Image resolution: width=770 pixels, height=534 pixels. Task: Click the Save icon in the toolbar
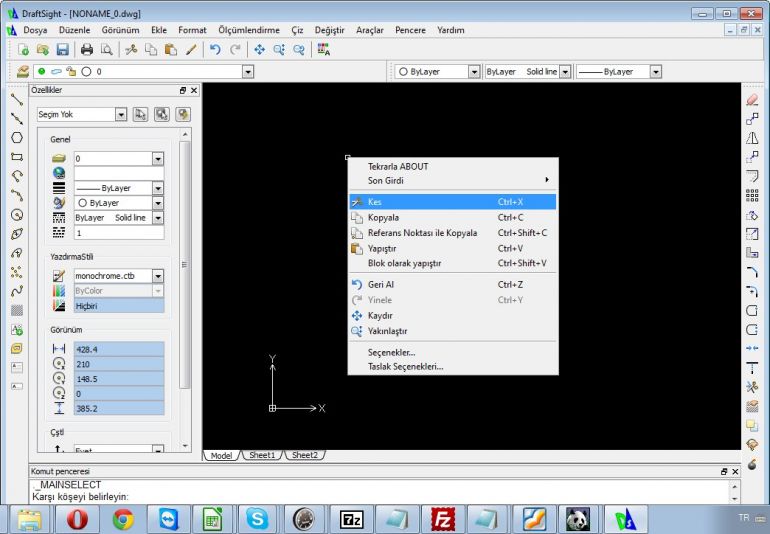(x=62, y=49)
